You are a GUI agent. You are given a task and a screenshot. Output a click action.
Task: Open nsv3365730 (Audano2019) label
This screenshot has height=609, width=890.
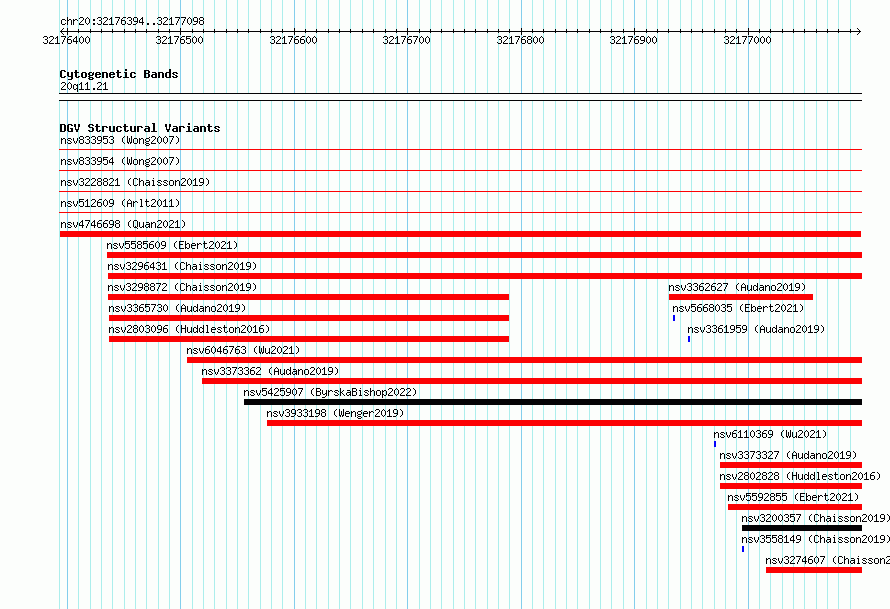pos(177,308)
